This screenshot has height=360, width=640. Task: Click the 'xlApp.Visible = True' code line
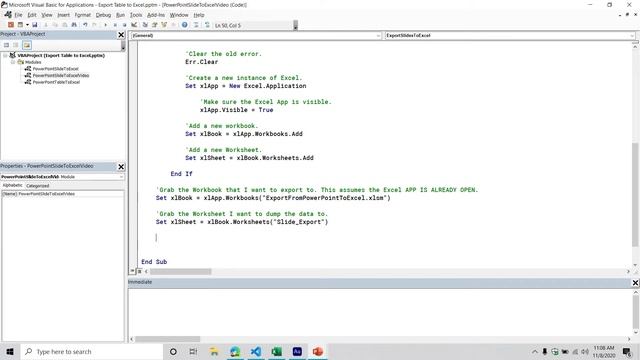237,110
